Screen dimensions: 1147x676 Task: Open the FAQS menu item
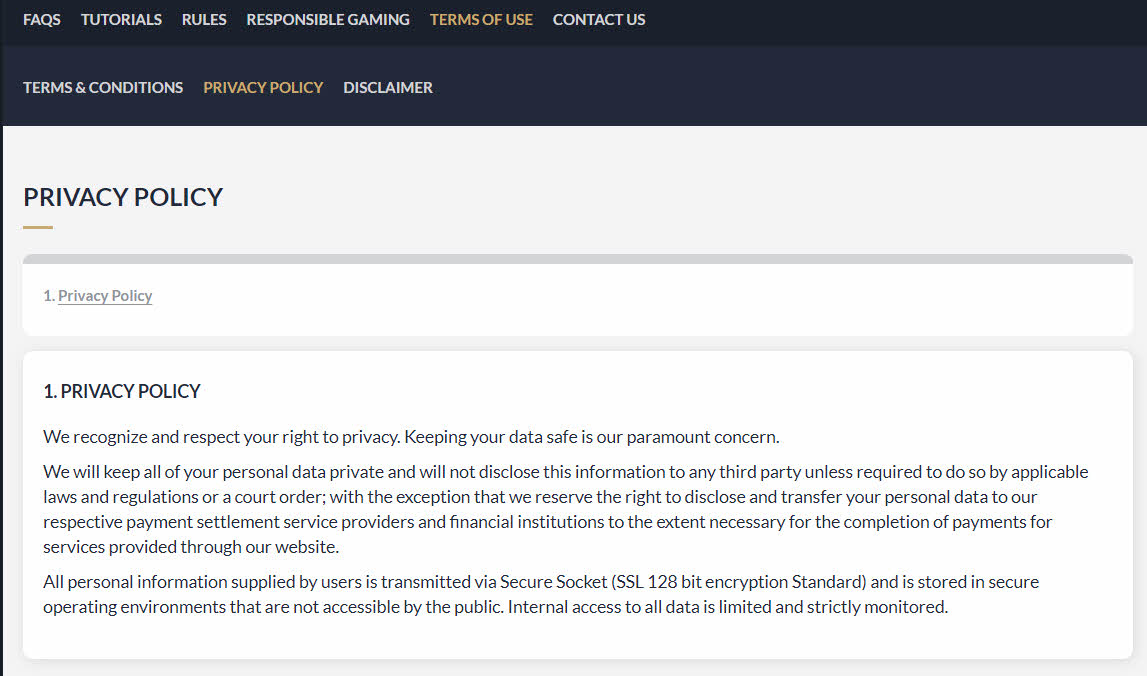(x=42, y=19)
